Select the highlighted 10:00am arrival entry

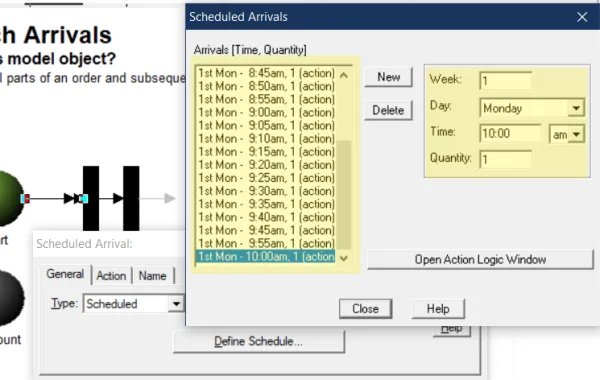(x=266, y=256)
